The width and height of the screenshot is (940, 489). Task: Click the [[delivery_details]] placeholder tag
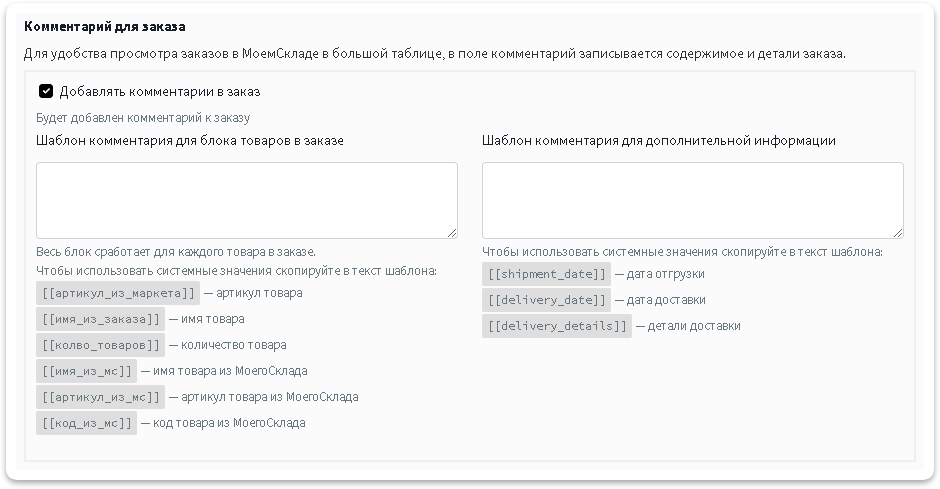pos(557,326)
